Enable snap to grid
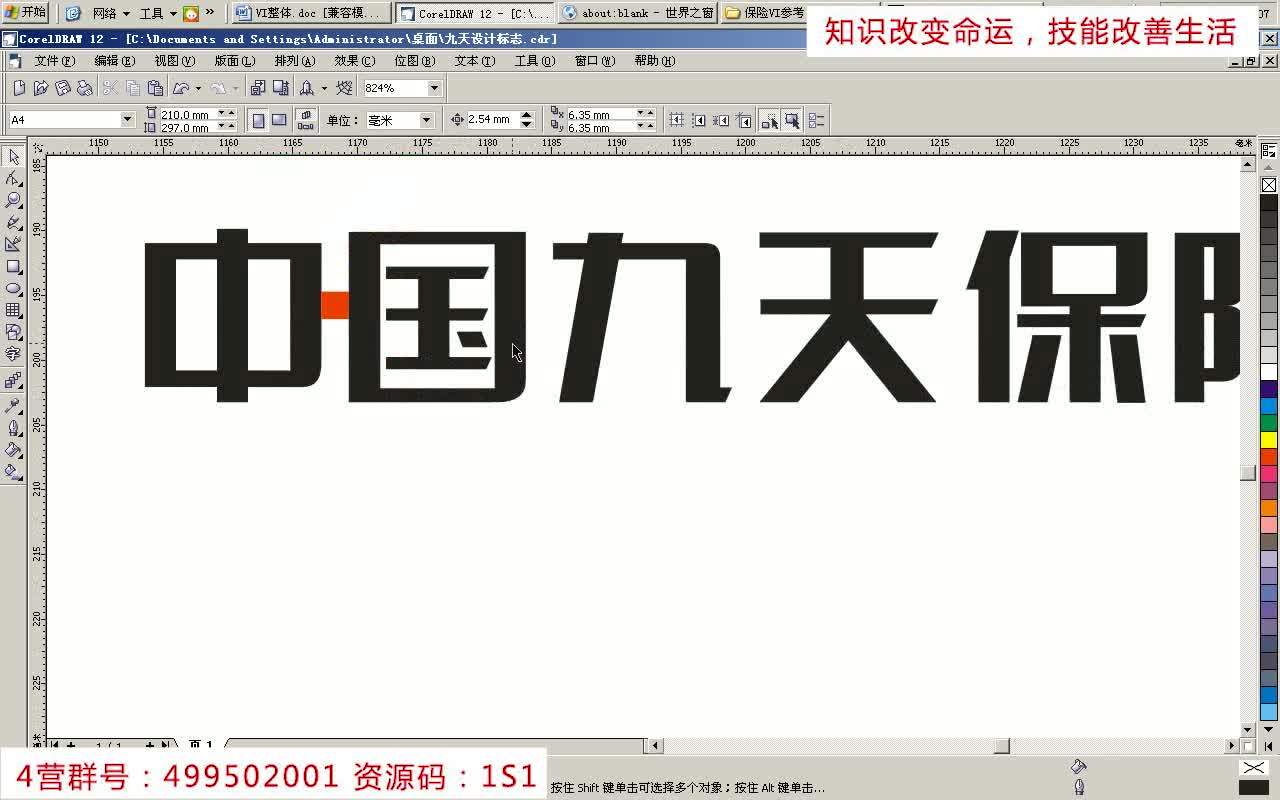Viewport: 1280px width, 800px height. (677, 119)
